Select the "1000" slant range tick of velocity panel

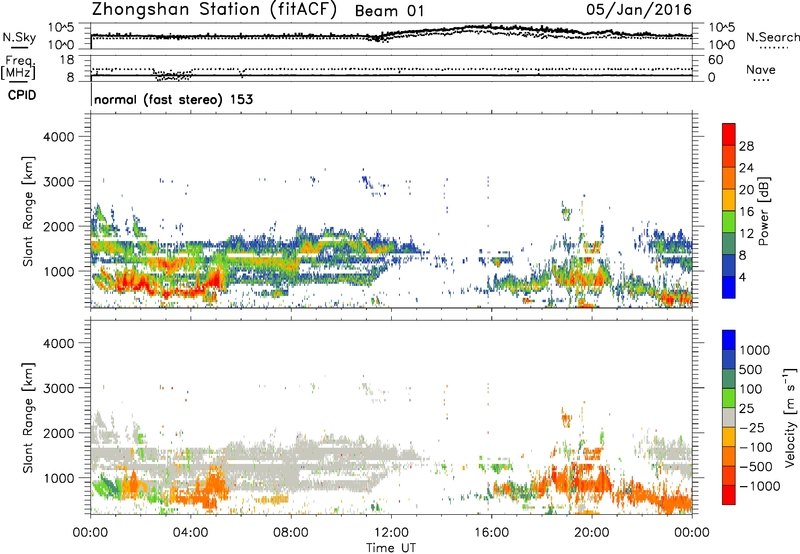point(59,478)
